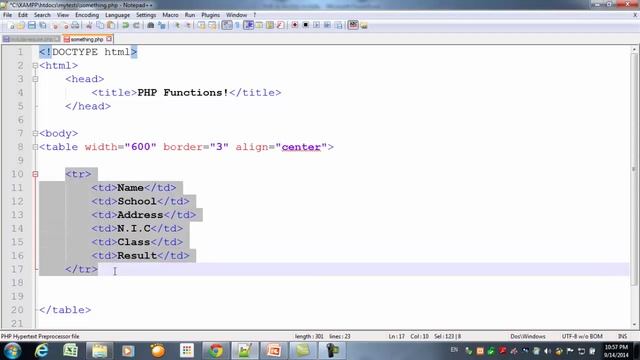Click the Redo arrow toolbar icon
The width and height of the screenshot is (640, 360).
[x=136, y=25]
